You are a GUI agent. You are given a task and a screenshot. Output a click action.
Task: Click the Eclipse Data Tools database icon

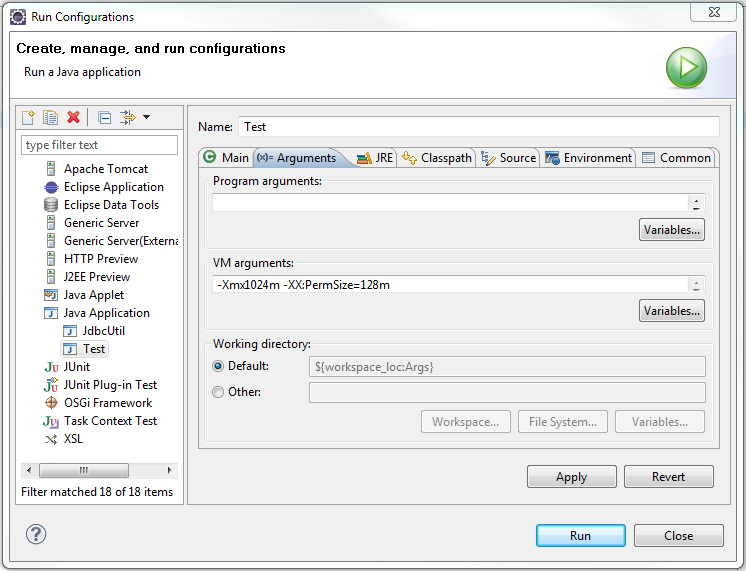tap(51, 205)
